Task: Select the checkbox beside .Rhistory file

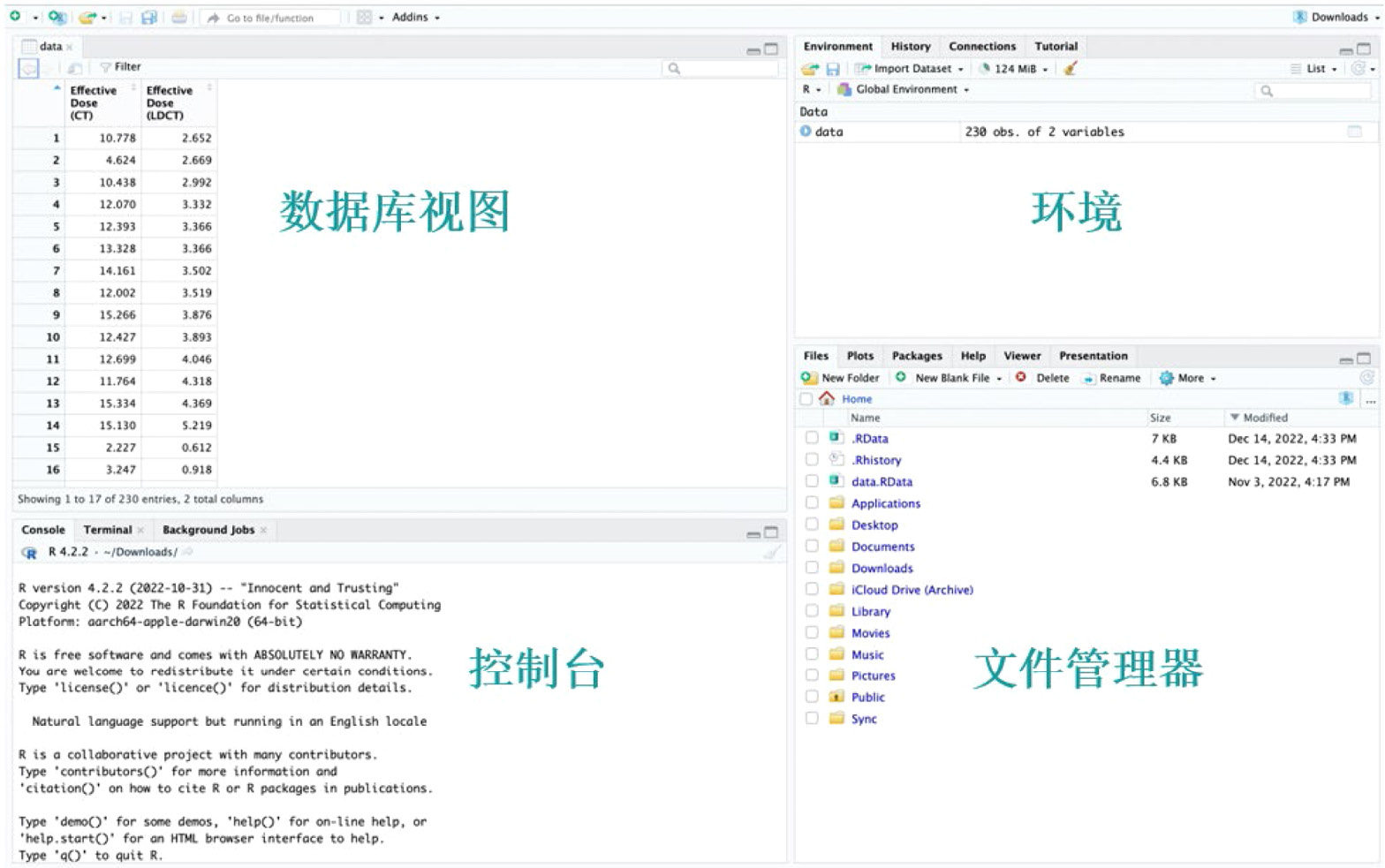Action: pyautogui.click(x=812, y=459)
